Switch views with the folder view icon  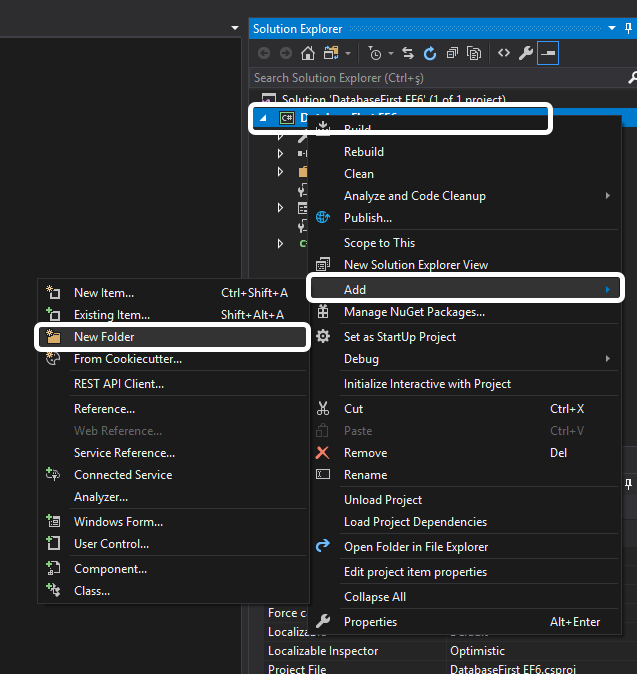click(x=331, y=53)
